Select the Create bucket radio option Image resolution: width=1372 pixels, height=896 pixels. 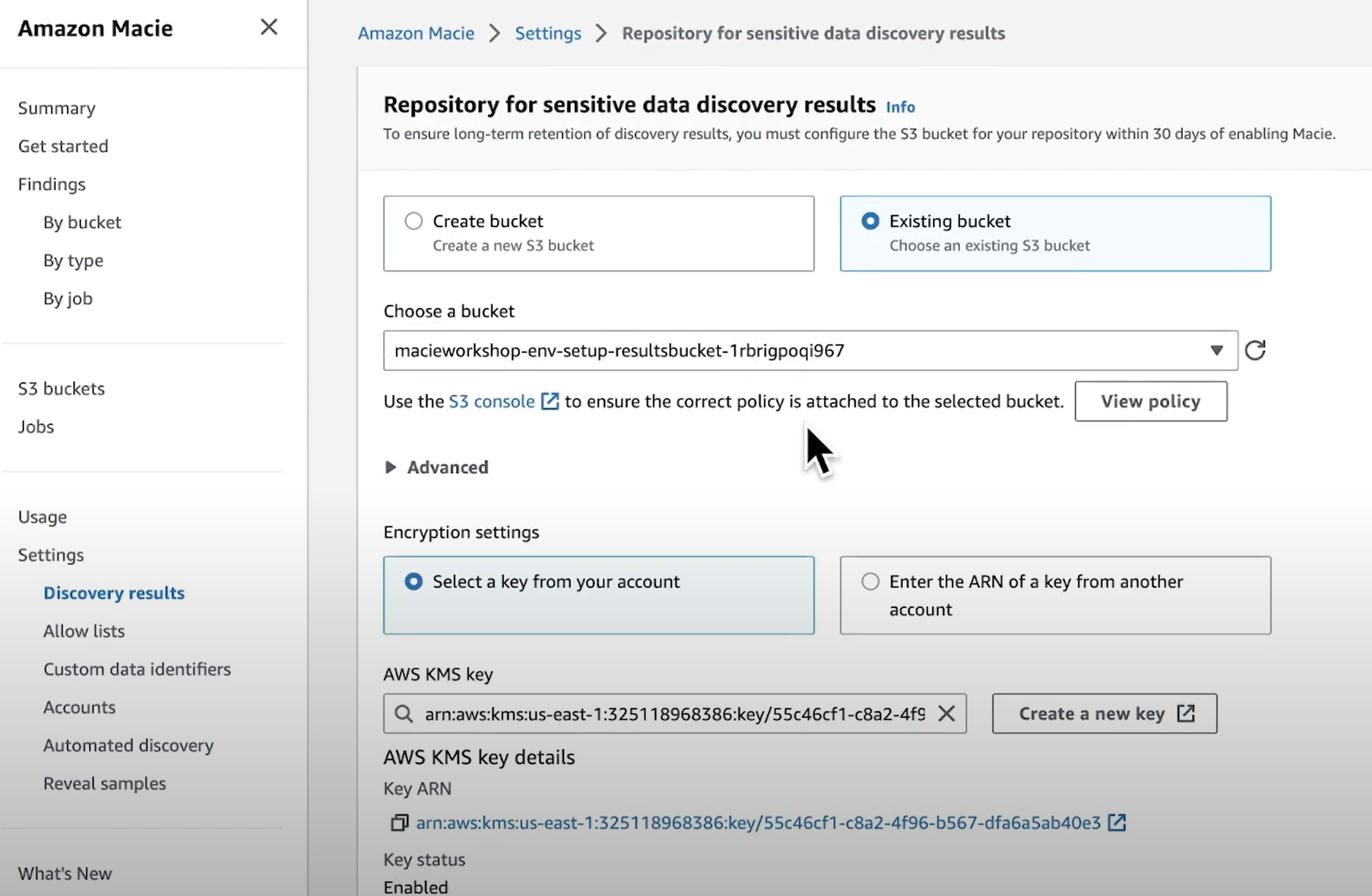click(x=413, y=222)
